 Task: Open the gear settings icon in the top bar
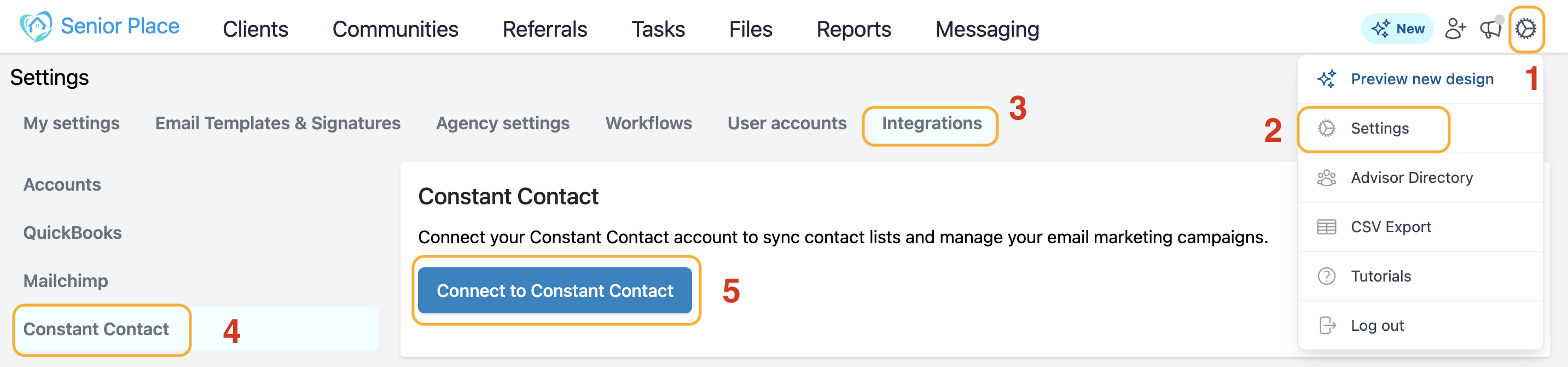click(1525, 28)
